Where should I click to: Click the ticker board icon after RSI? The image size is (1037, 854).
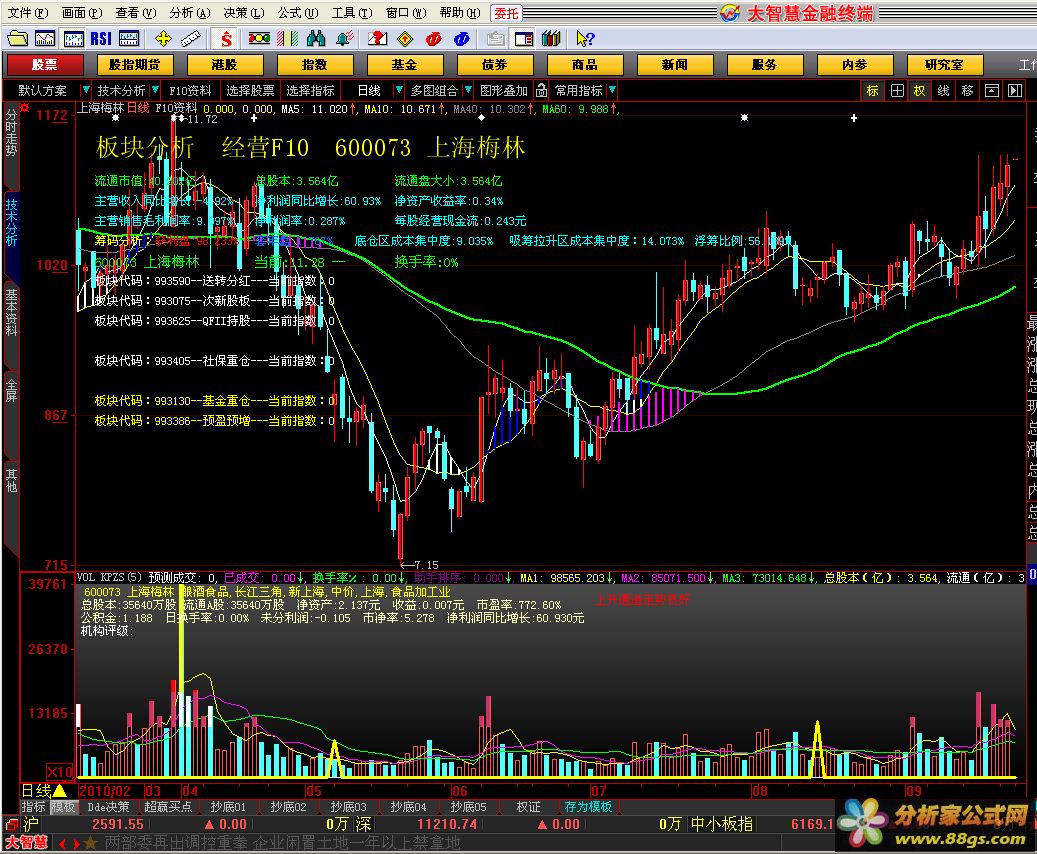128,39
